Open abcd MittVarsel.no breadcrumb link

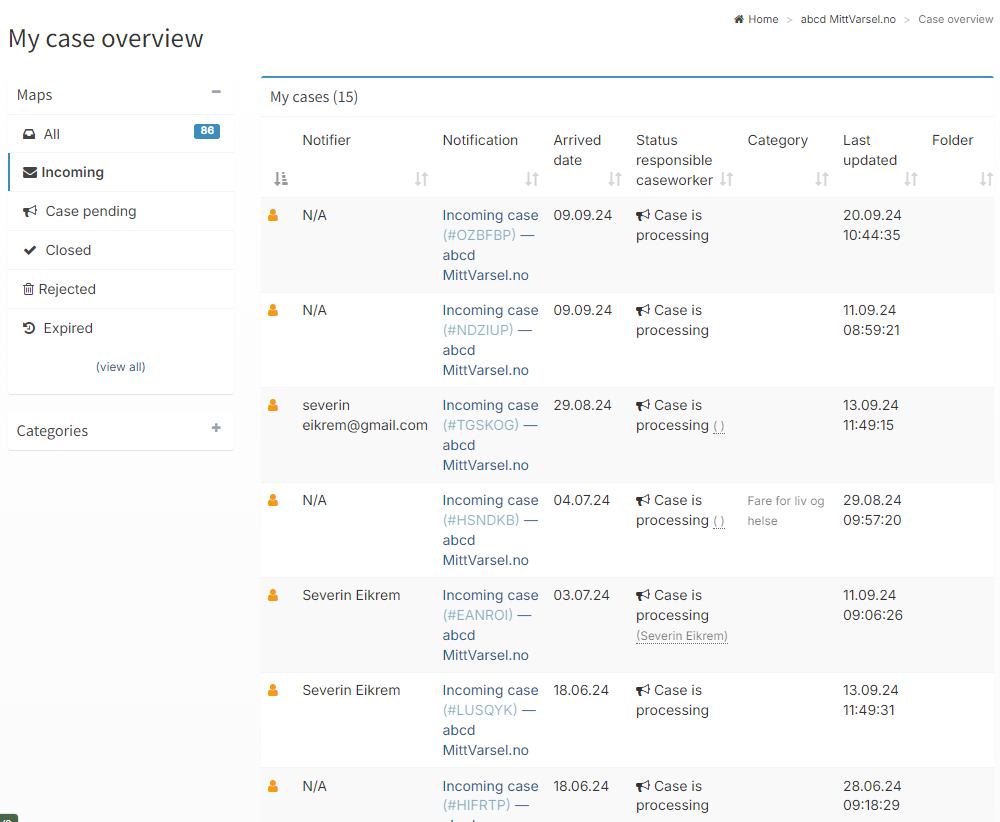pyautogui.click(x=848, y=19)
